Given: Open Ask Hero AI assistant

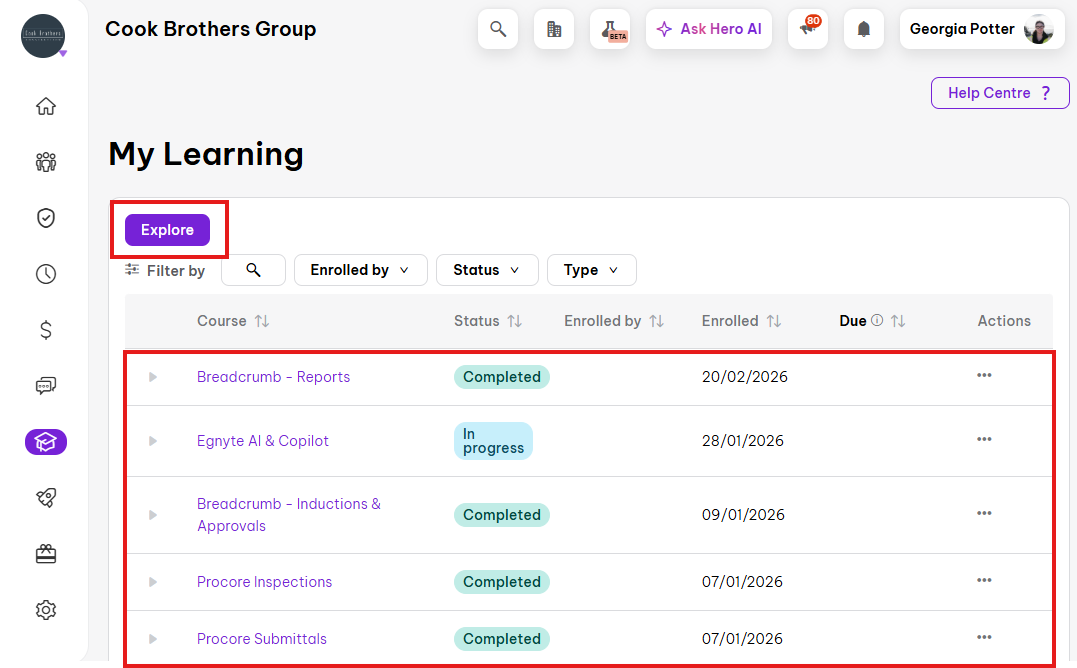Looking at the screenshot, I should [x=709, y=30].
